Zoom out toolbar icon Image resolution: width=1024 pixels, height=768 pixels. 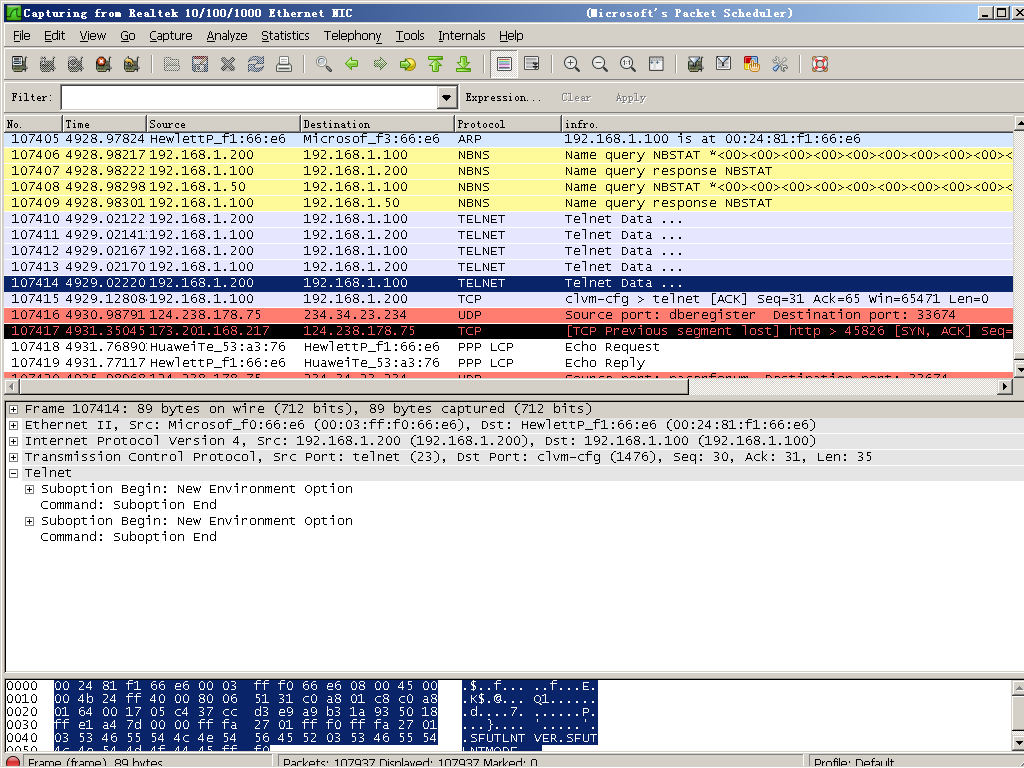click(x=600, y=64)
